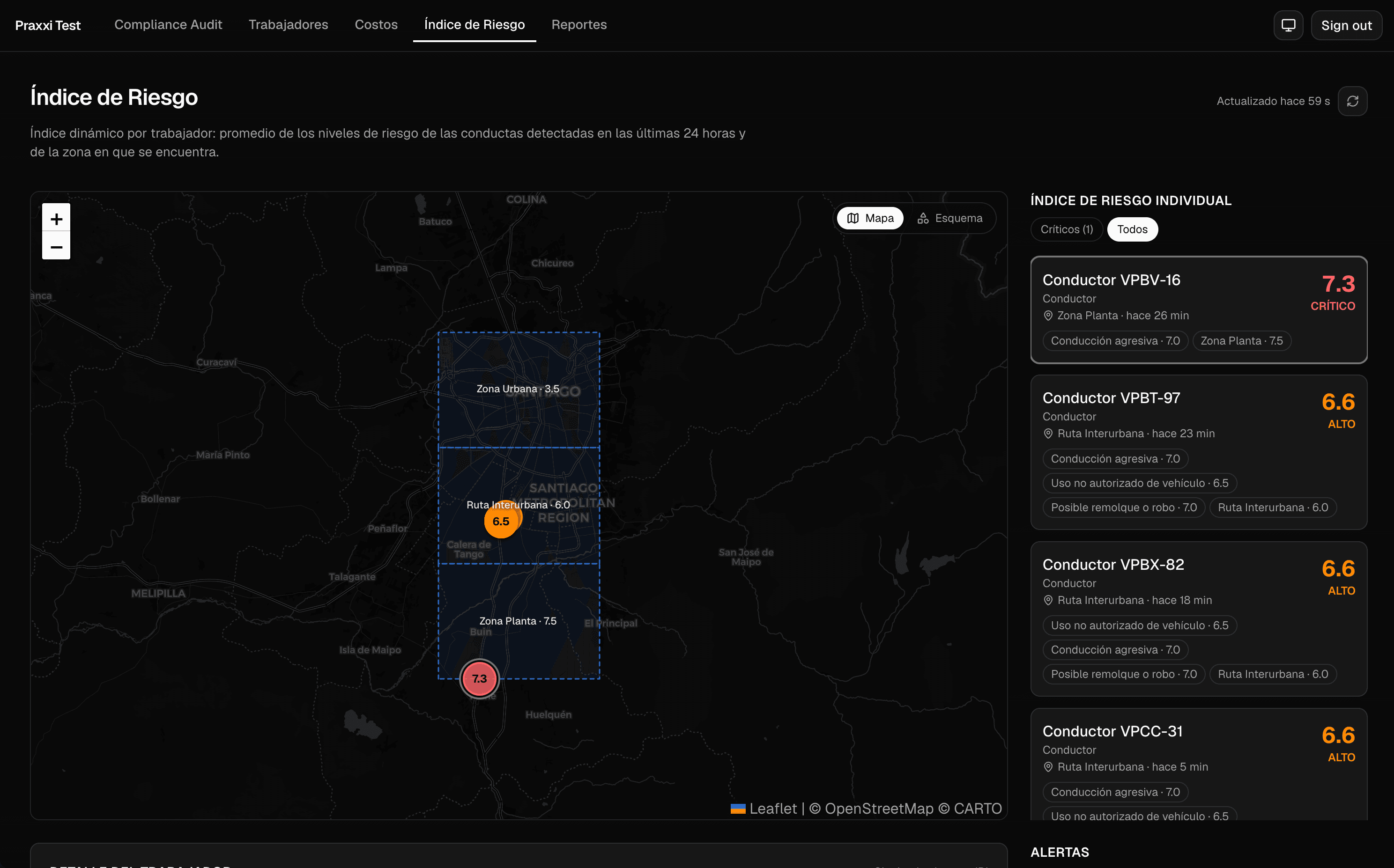
Task: Click the display theme monitor icon
Action: tap(1288, 25)
